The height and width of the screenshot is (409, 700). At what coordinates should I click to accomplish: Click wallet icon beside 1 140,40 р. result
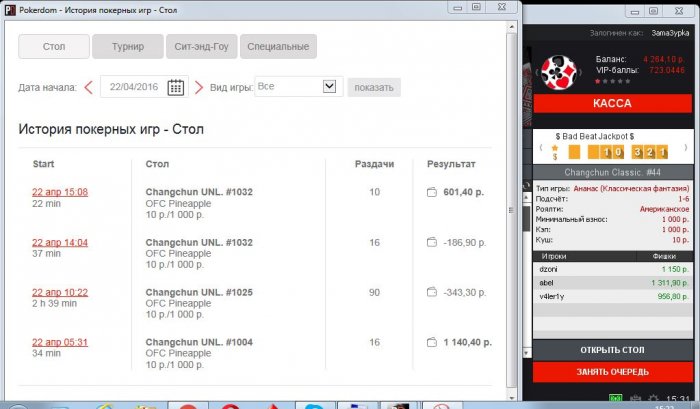click(x=432, y=342)
